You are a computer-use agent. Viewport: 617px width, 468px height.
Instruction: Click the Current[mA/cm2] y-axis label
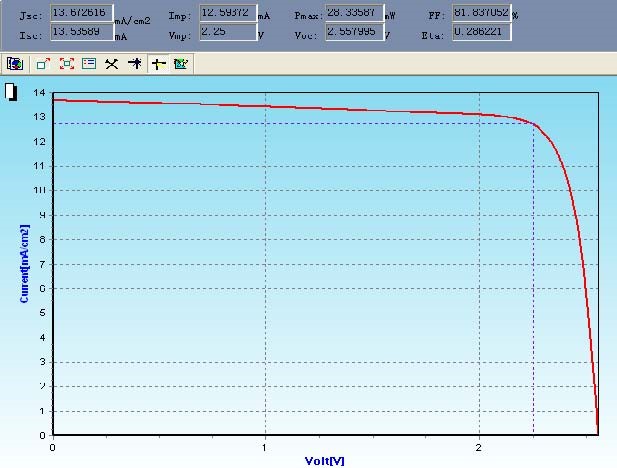coord(24,264)
